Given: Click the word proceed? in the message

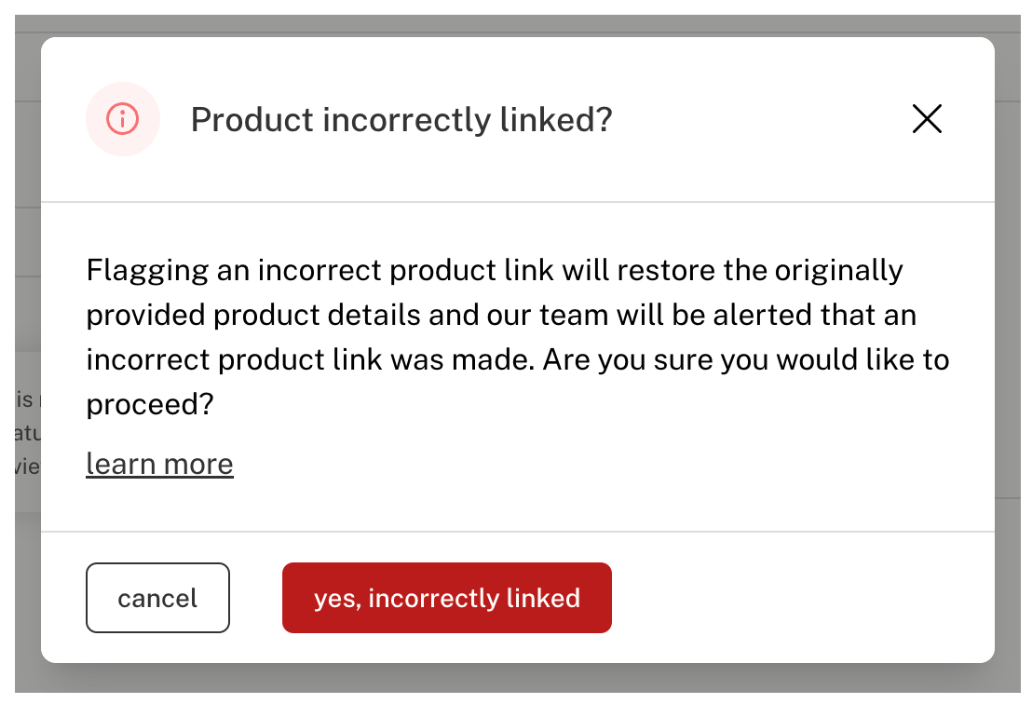Looking at the screenshot, I should (150, 404).
